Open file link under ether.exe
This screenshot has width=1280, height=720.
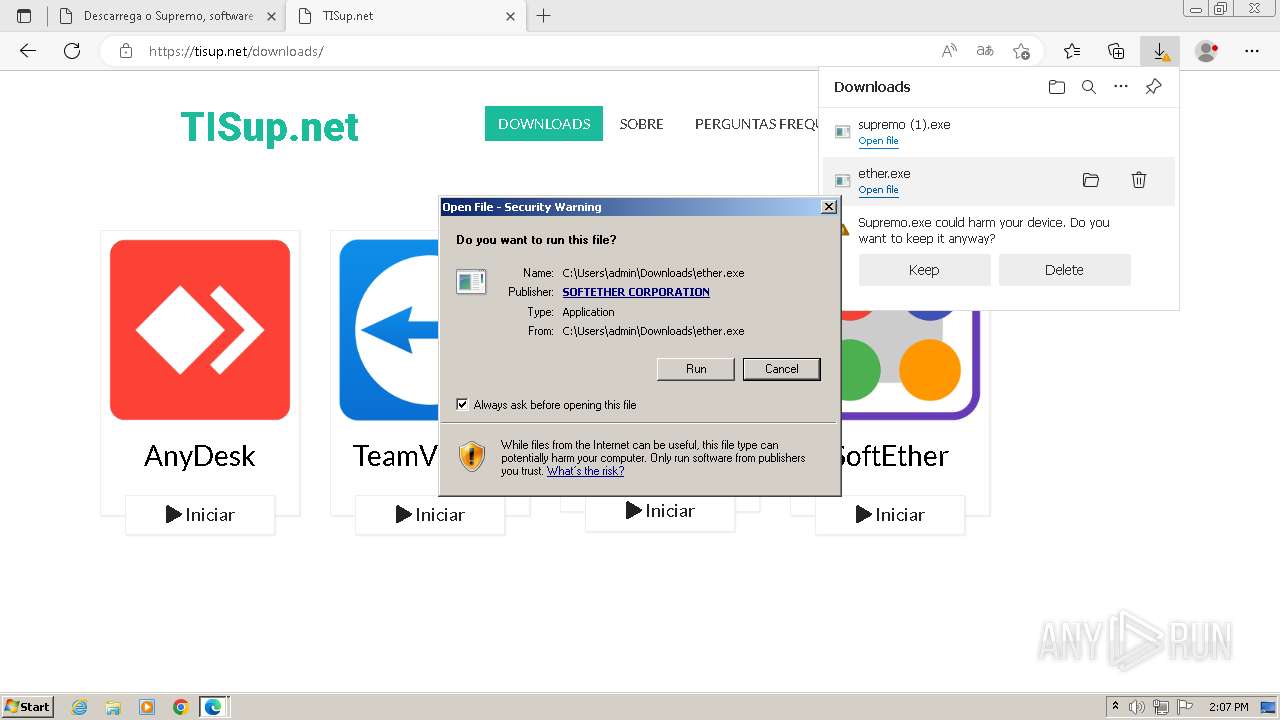point(878,190)
